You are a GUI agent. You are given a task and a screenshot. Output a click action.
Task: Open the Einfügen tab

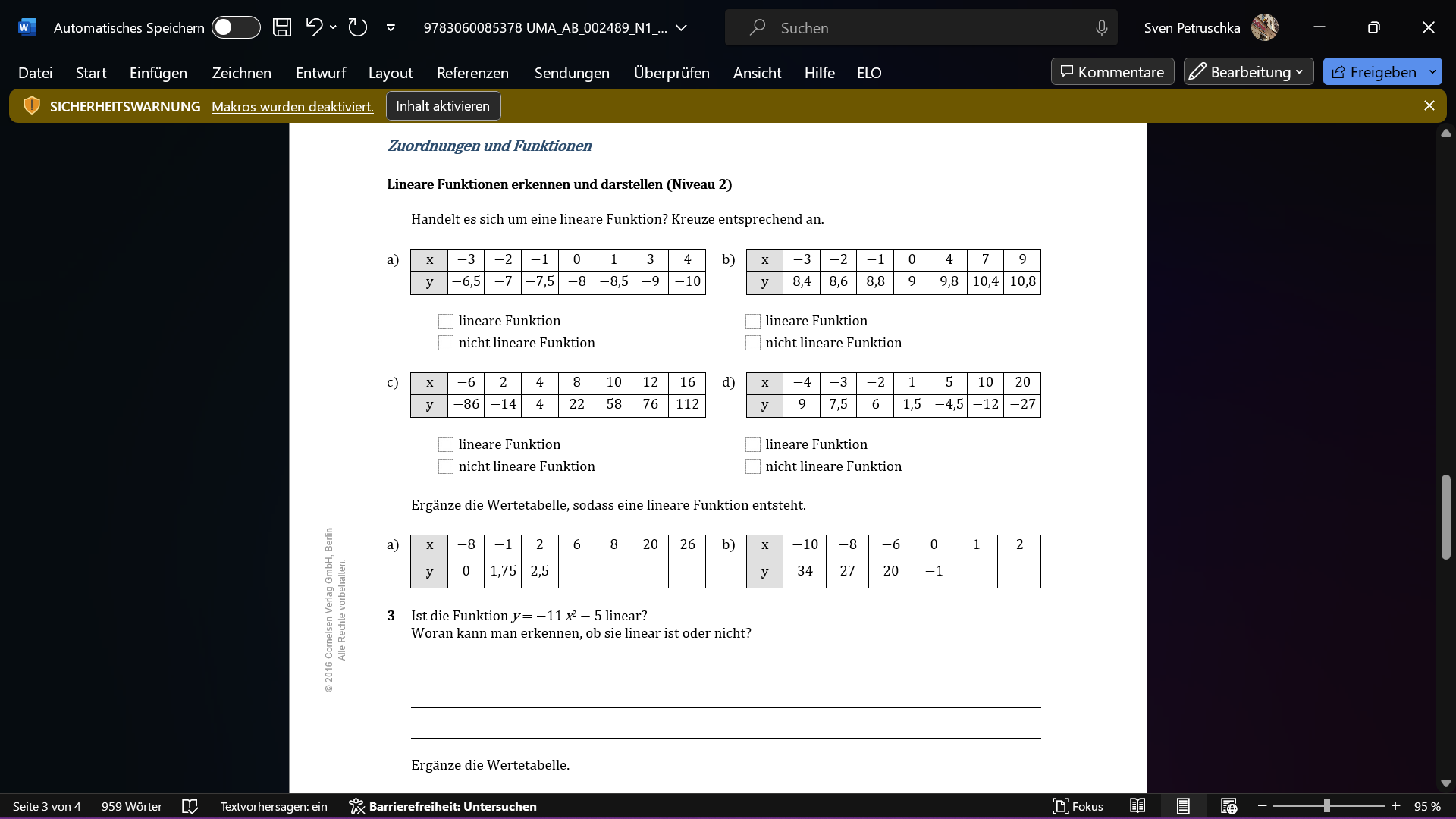[158, 72]
